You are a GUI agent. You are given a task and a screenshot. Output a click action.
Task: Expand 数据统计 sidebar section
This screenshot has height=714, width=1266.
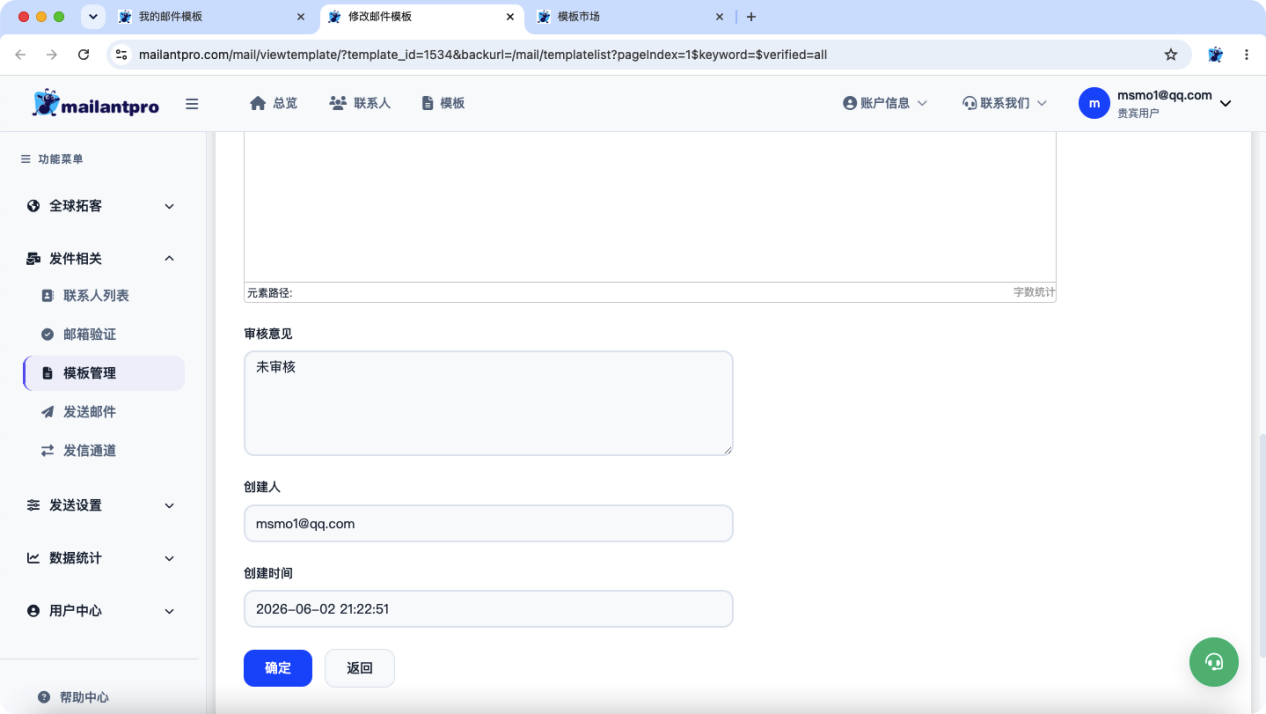[100, 558]
